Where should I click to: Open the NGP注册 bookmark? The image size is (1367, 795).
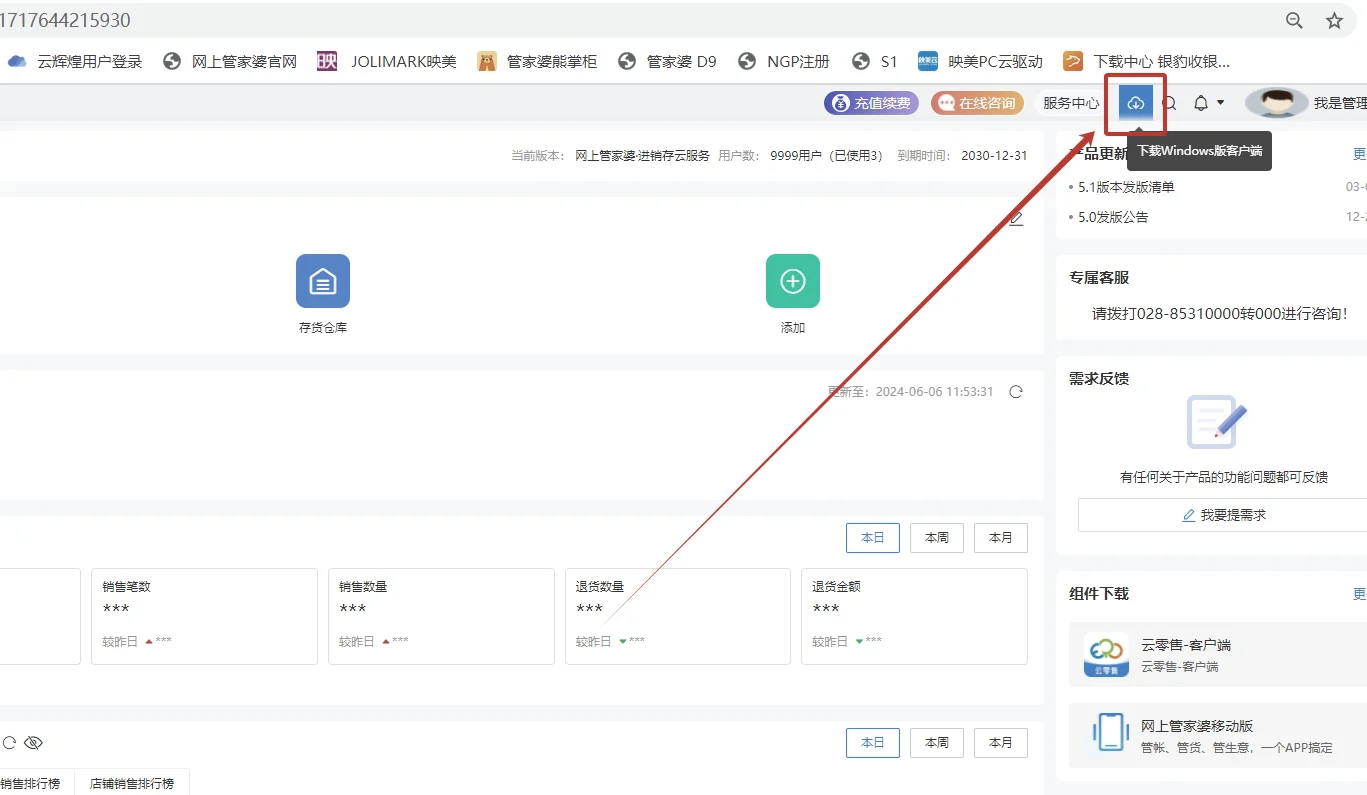(784, 61)
